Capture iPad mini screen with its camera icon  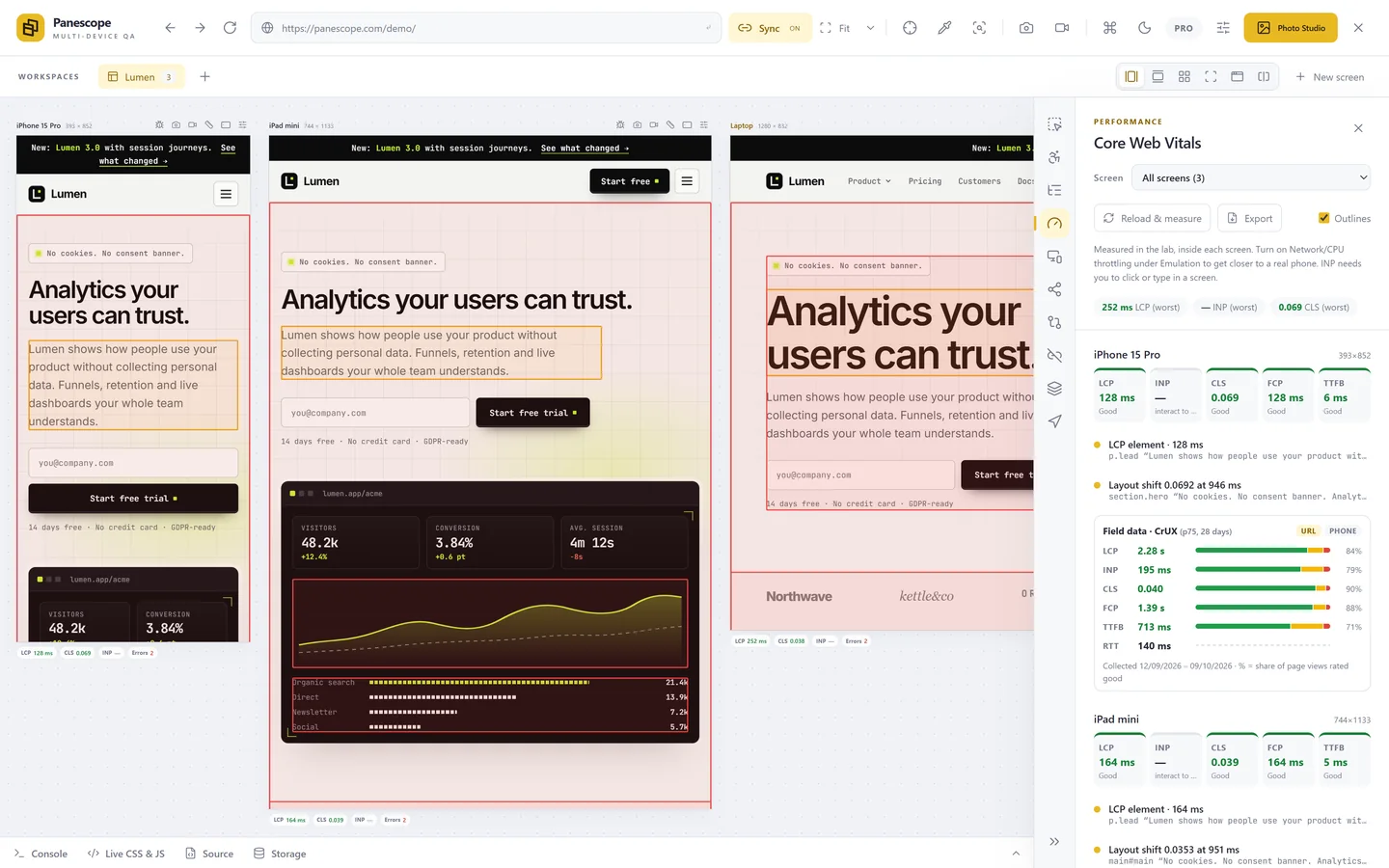click(x=637, y=125)
